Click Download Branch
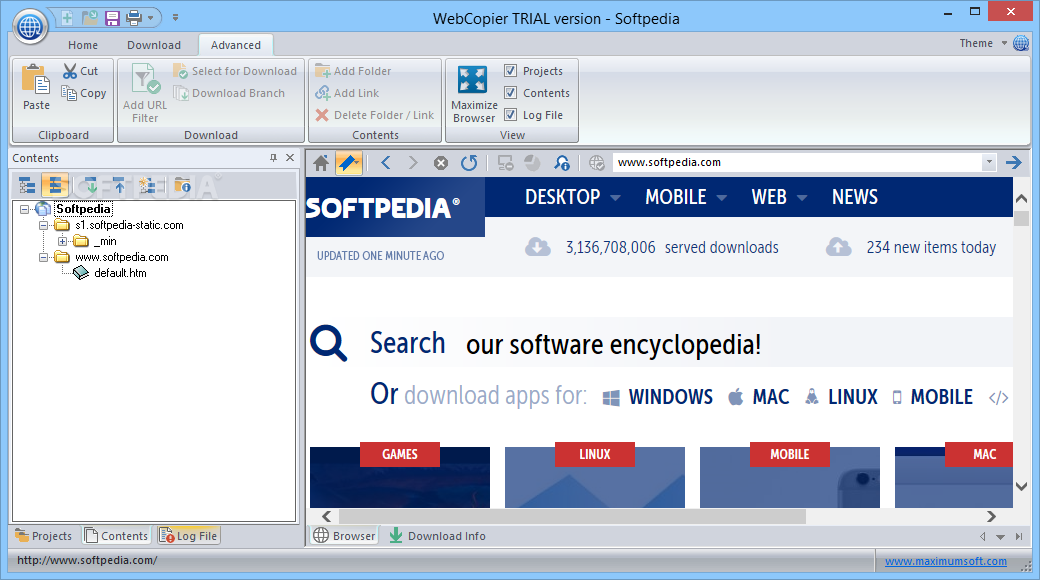1040x580 pixels. (x=229, y=94)
